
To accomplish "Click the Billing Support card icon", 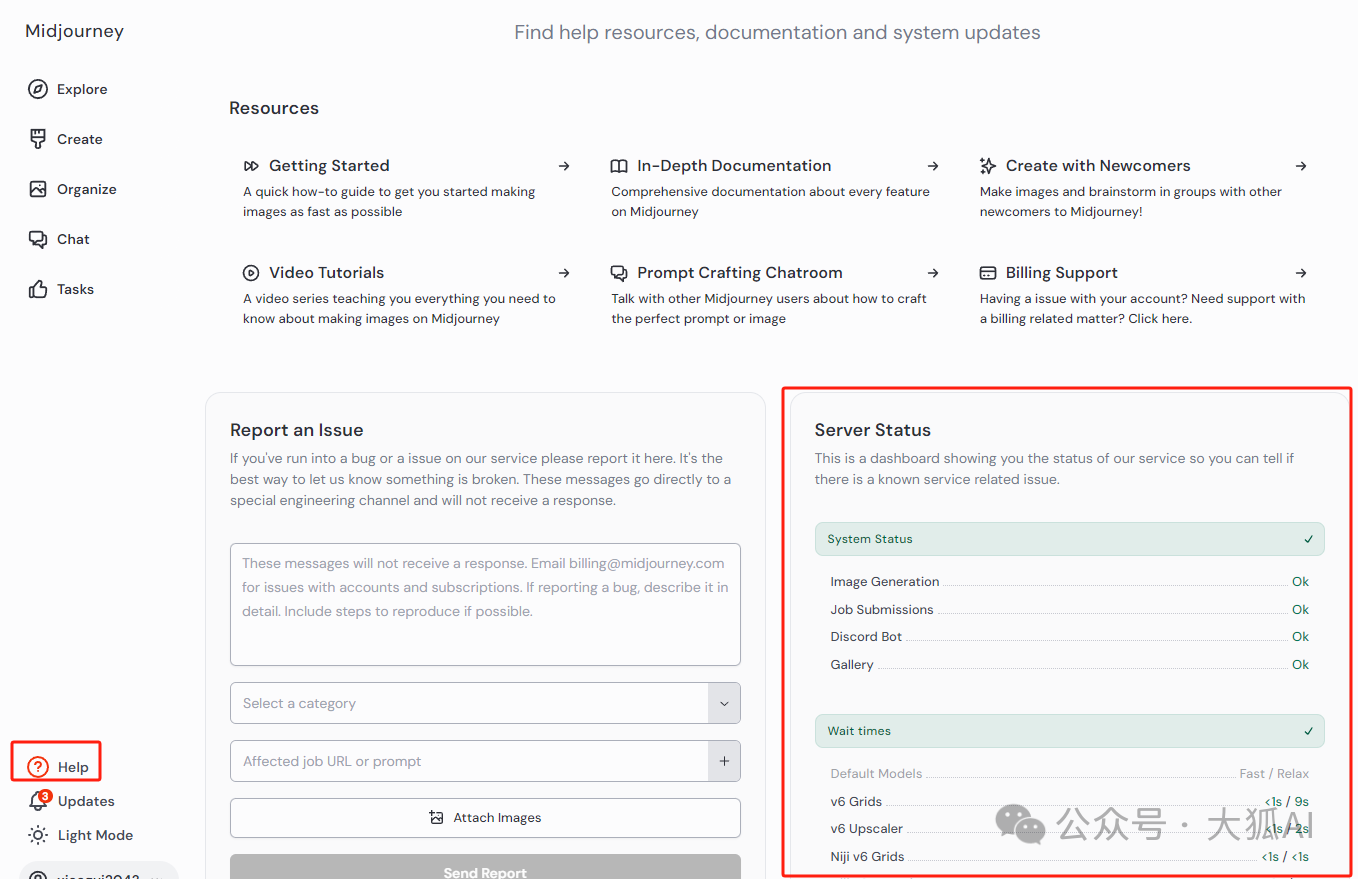I will pyautogui.click(x=988, y=273).
